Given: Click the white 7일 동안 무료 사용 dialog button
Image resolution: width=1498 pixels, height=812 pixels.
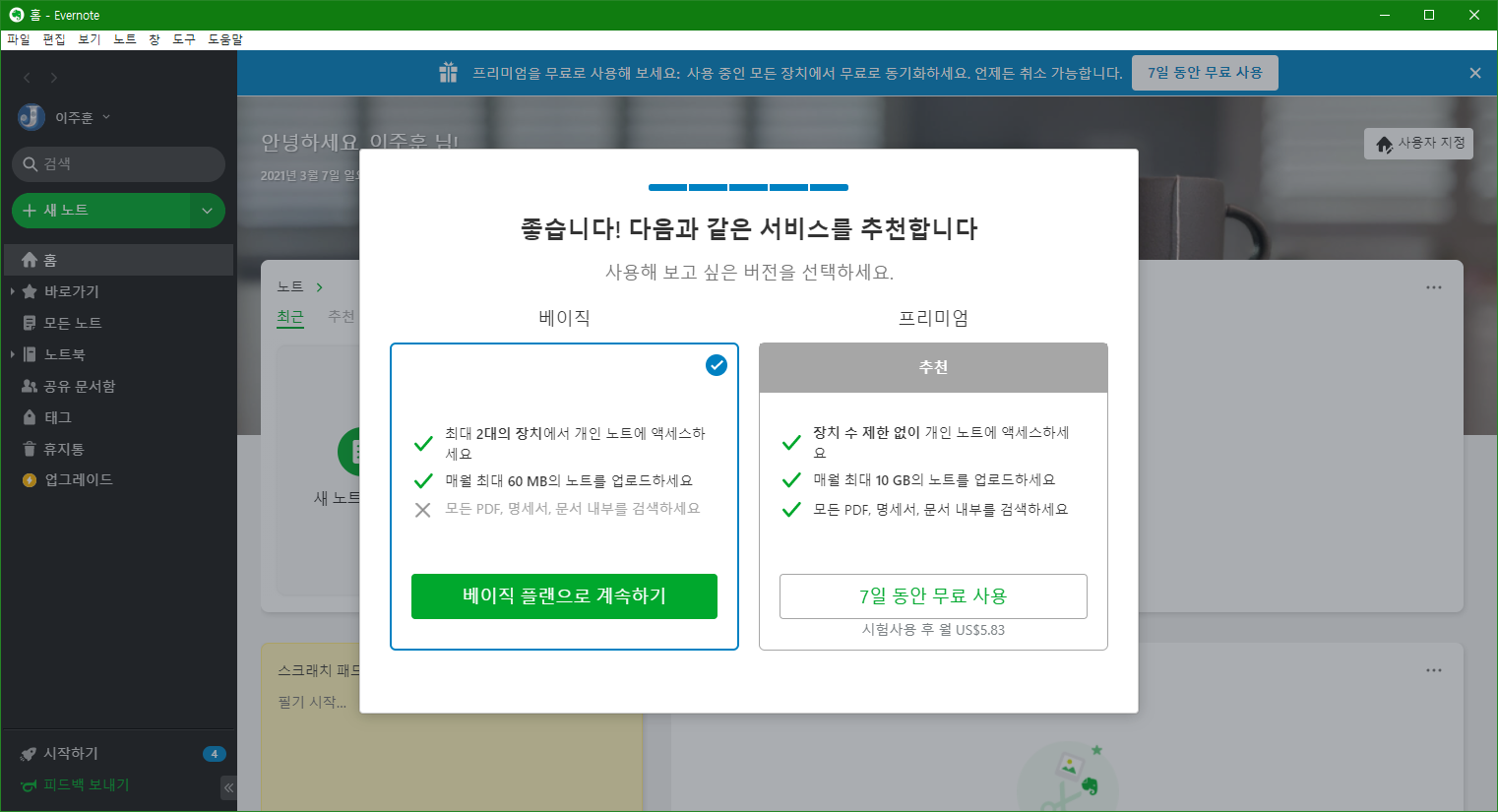Looking at the screenshot, I should [x=933, y=596].
